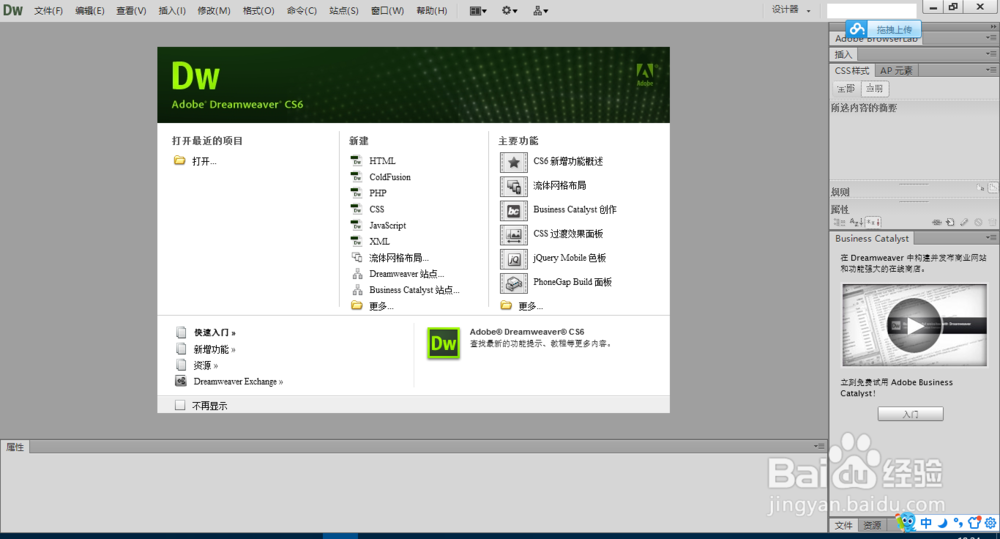Open the 格式(O) menu
Screen dimensions: 1000x539
(x=258, y=11)
